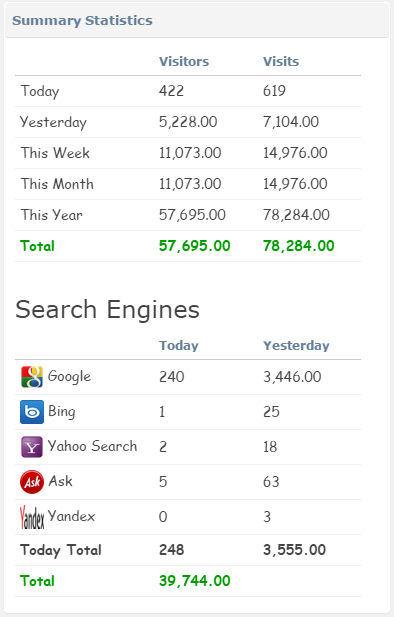Click the green total visits value 78,284.00

pos(299,246)
